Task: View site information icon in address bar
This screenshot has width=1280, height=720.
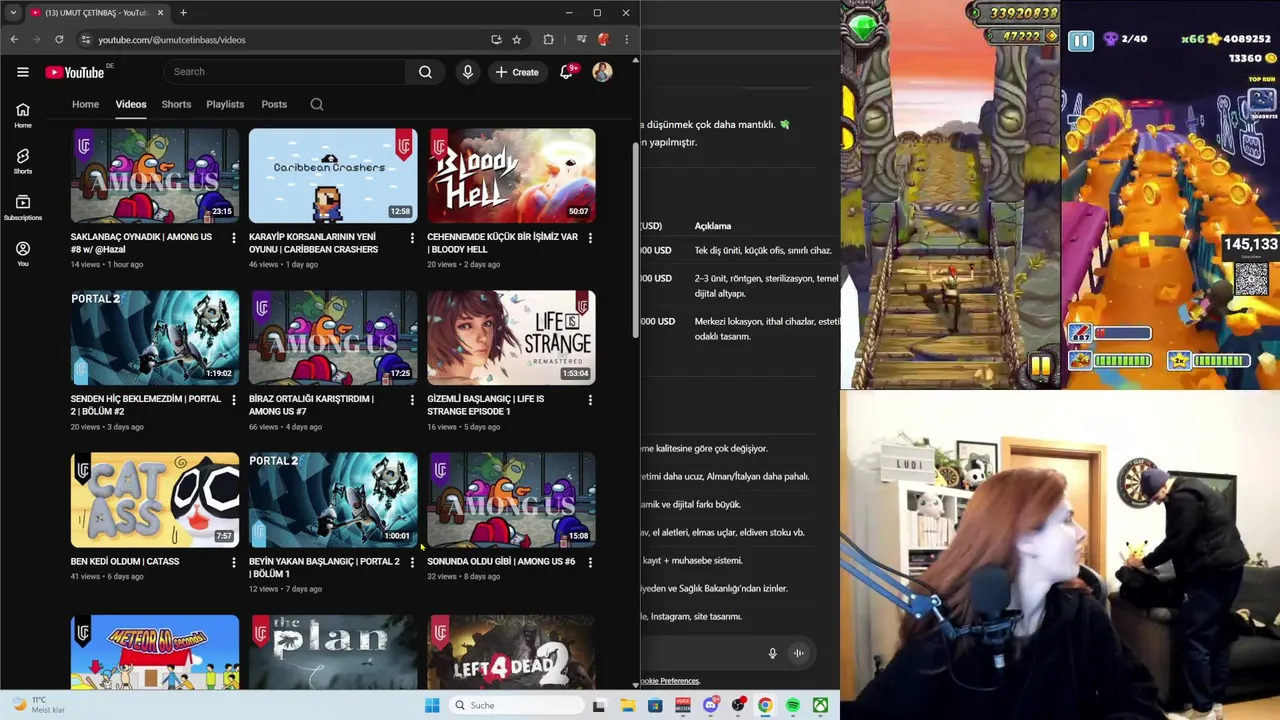Action: click(x=85, y=40)
